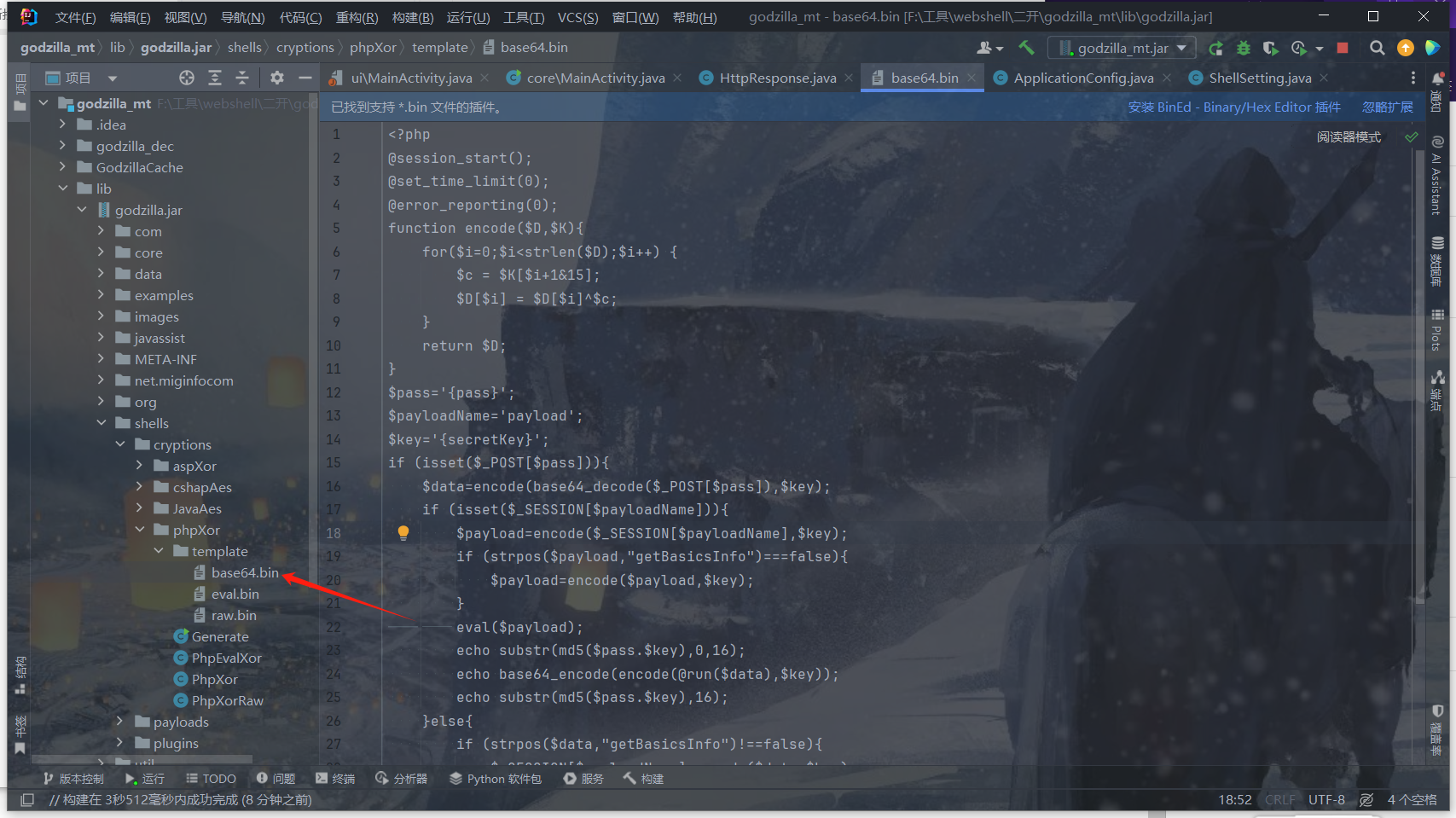The image size is (1456, 818).
Task: Open the 文件(F) menu
Action: [75, 17]
